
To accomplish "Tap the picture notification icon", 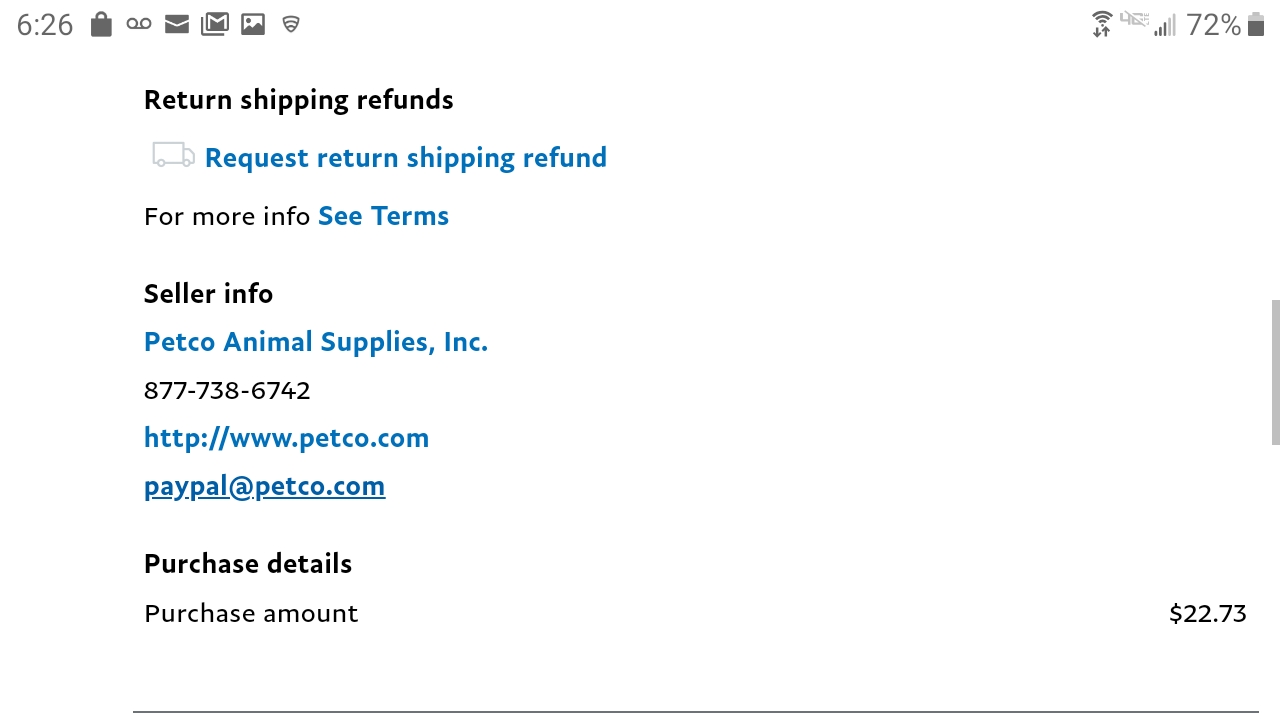I will pos(253,24).
